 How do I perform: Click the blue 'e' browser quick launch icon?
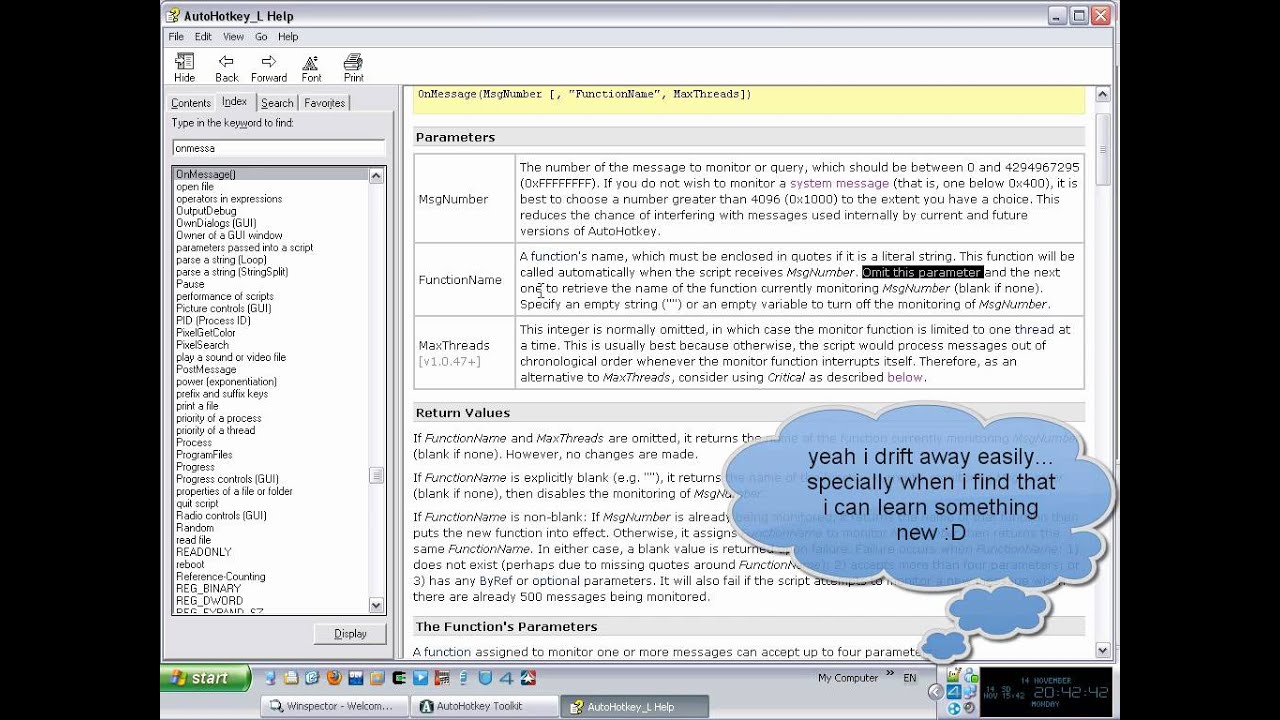click(x=311, y=677)
